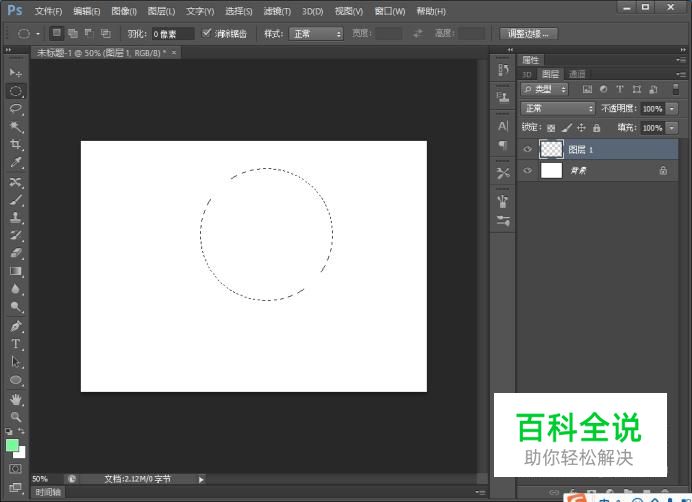Select the Hand tool
The width and height of the screenshot is (692, 502).
pos(16,398)
